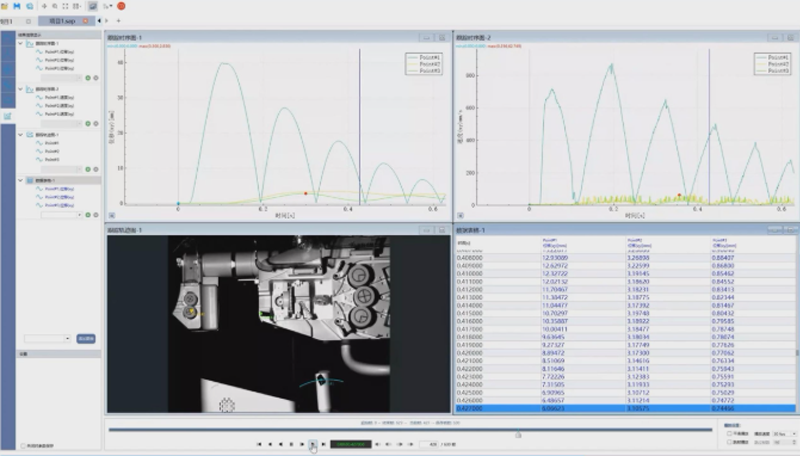Close the first tab using its small square button
The image size is (800, 456).
(x=29, y=21)
